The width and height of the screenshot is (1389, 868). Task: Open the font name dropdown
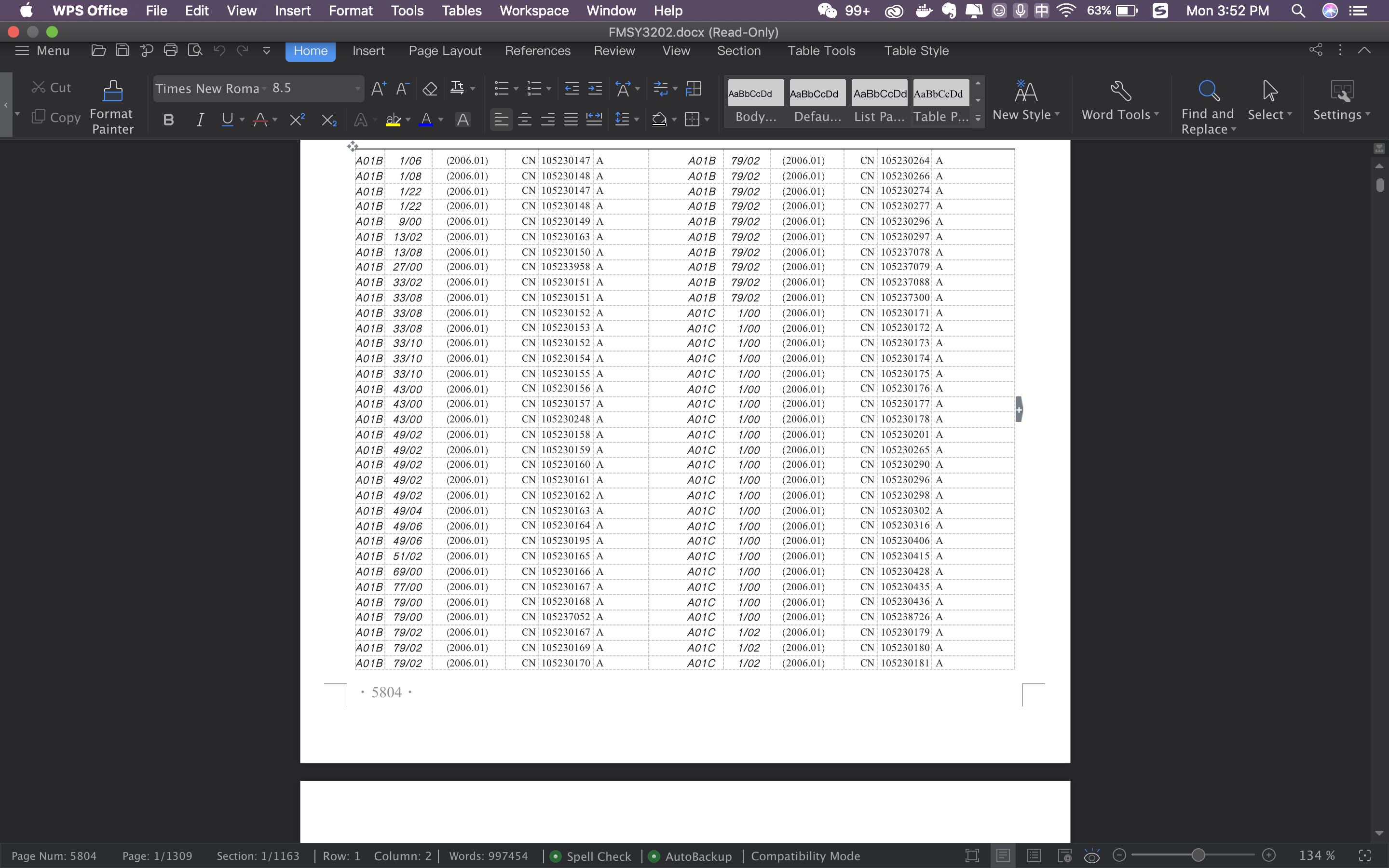pos(265,88)
